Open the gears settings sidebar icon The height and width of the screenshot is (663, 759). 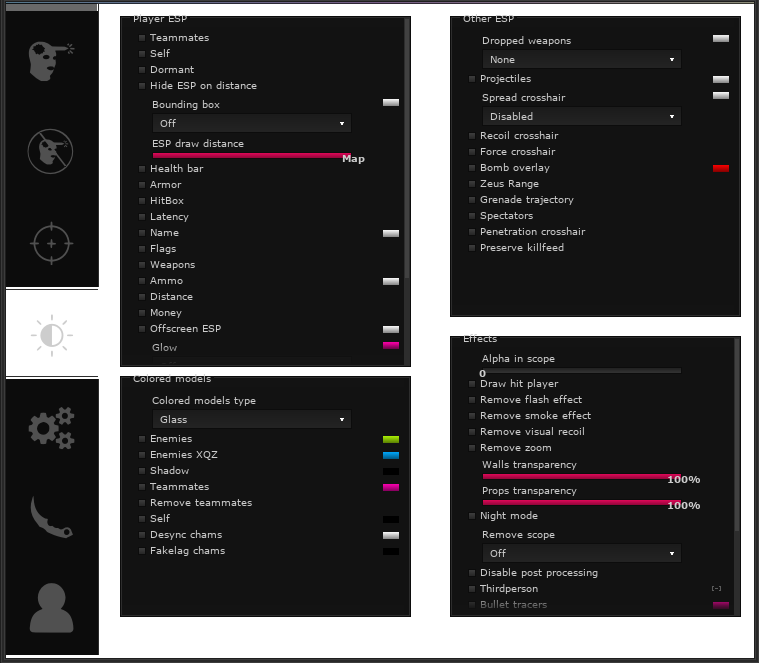pos(52,427)
